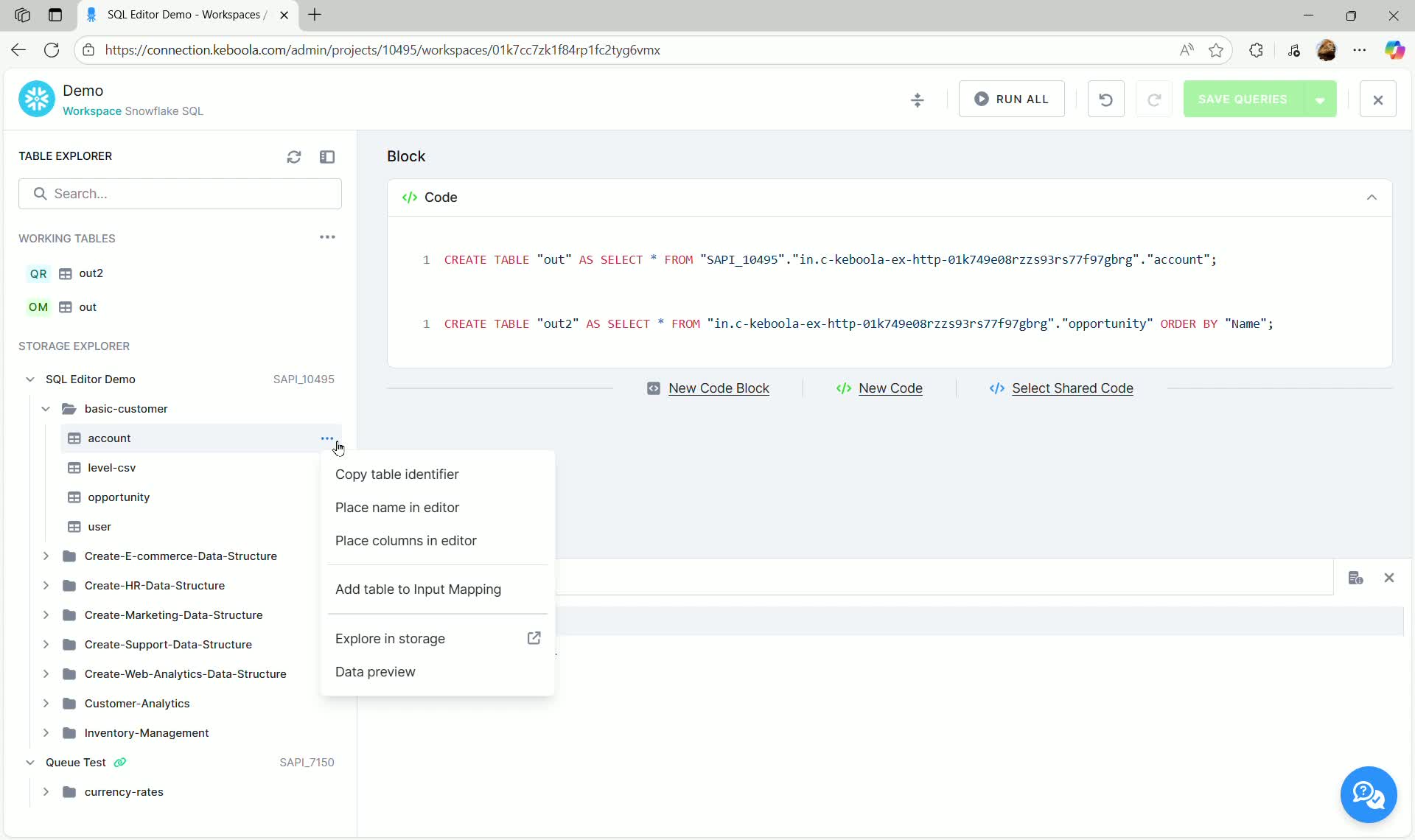Click the redo queries icon

tap(1154, 99)
